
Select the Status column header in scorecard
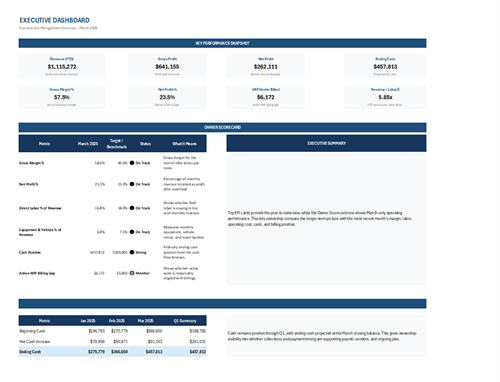145,144
